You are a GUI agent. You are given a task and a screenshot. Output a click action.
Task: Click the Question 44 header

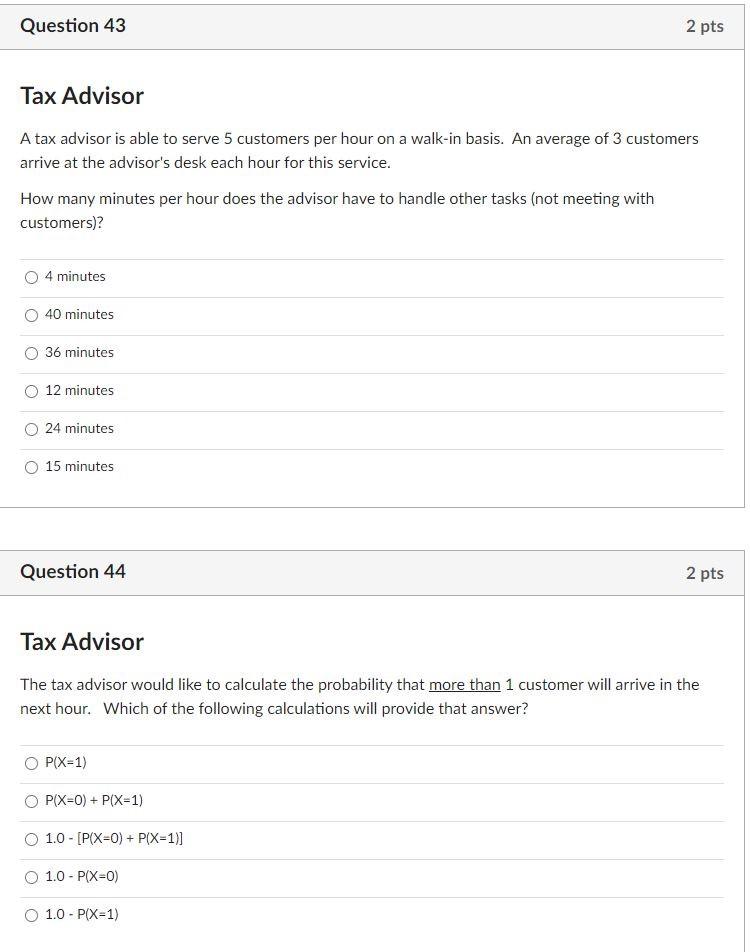pos(73,571)
